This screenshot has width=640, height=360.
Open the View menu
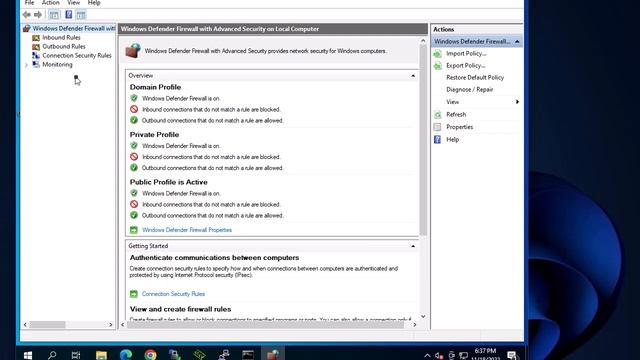point(73,3)
